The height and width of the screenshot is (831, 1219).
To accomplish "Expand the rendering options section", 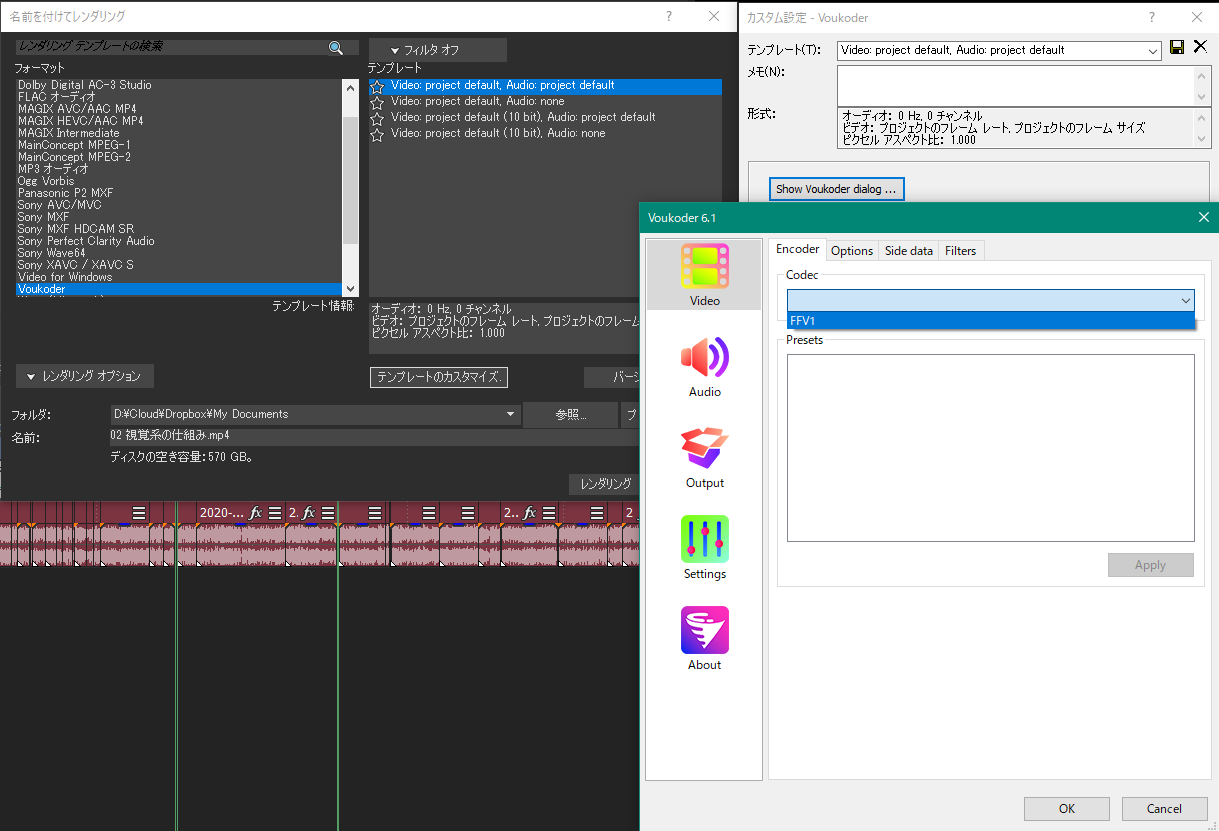I will click(85, 376).
